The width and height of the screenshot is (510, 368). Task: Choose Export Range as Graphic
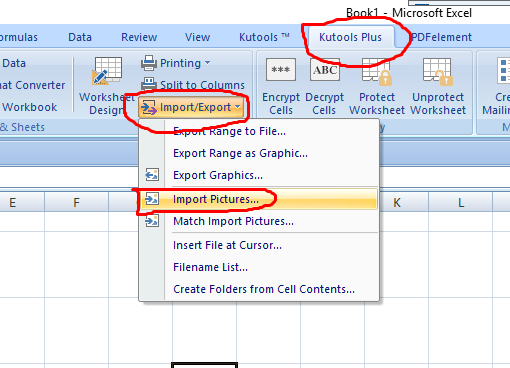[259, 153]
